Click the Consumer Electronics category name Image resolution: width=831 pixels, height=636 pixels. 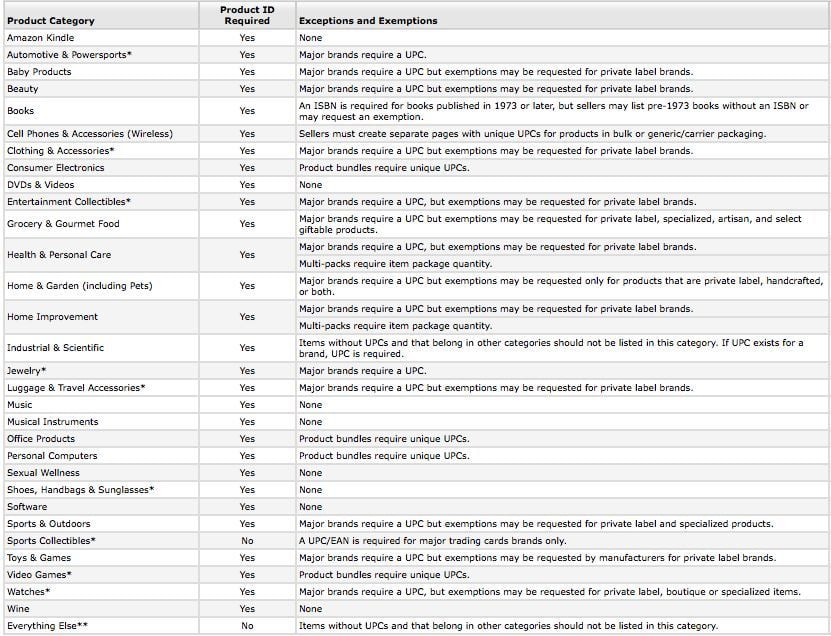point(56,167)
